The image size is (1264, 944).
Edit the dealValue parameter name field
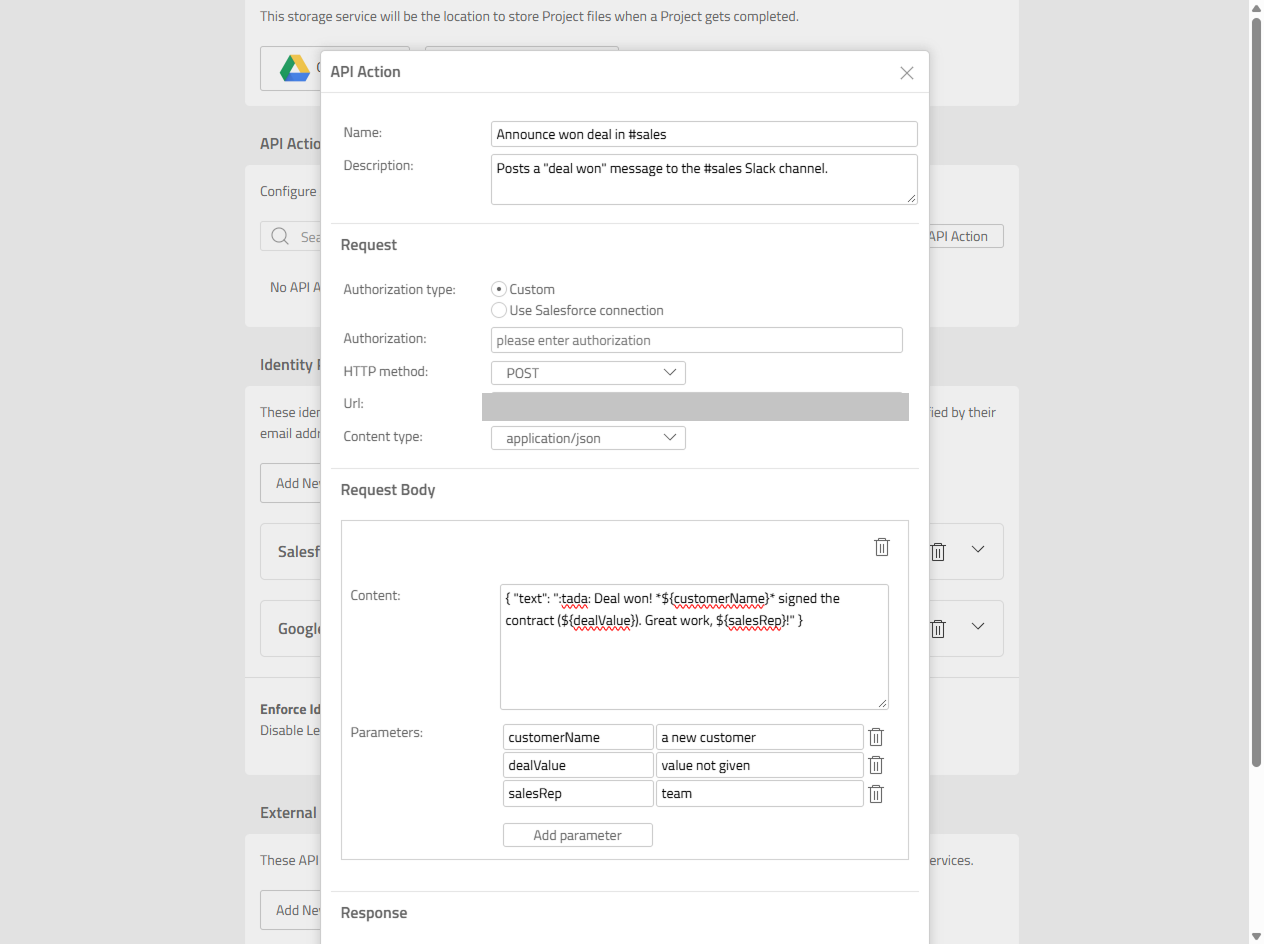coord(578,765)
